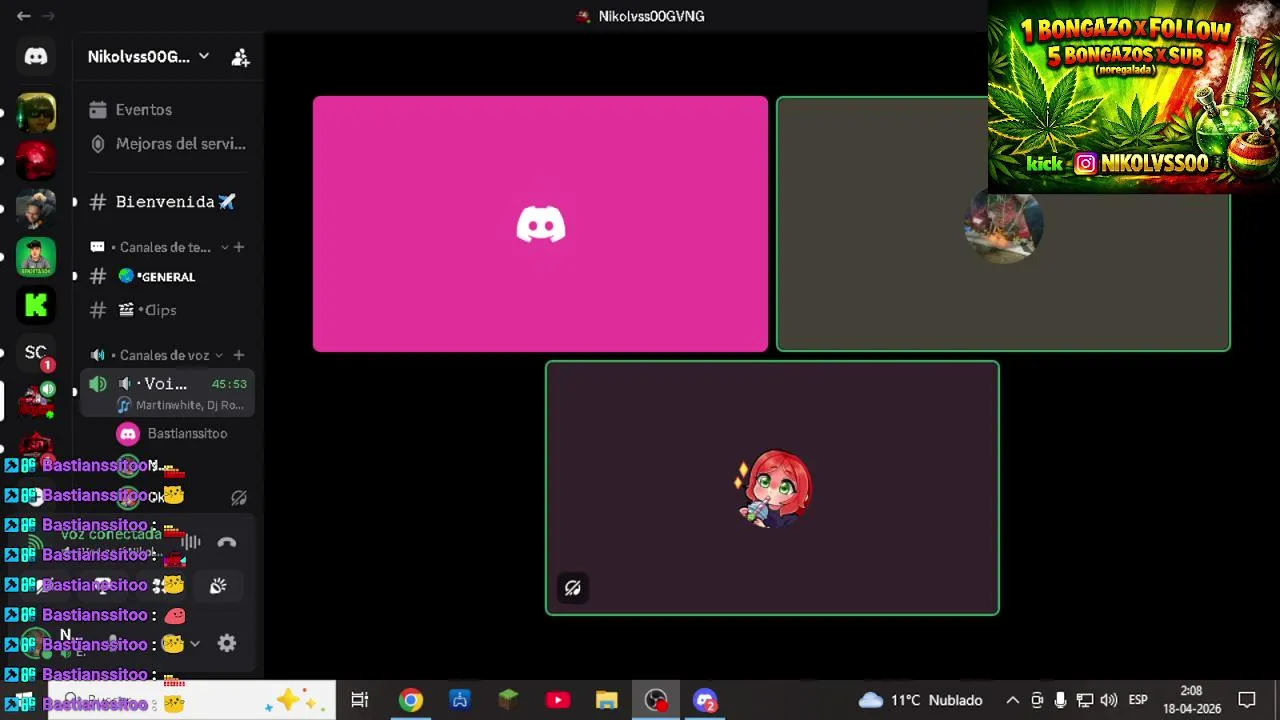Open File Explorer from the taskbar
Viewport: 1280px width, 720px height.
pos(606,700)
